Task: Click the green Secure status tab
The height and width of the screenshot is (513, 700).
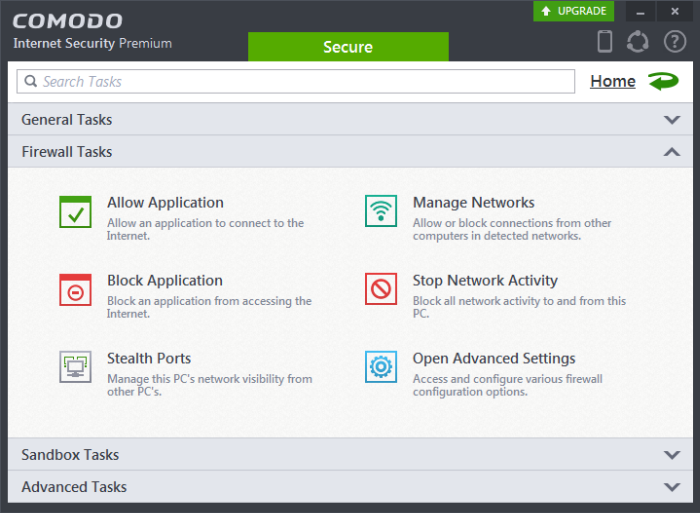Action: point(348,47)
